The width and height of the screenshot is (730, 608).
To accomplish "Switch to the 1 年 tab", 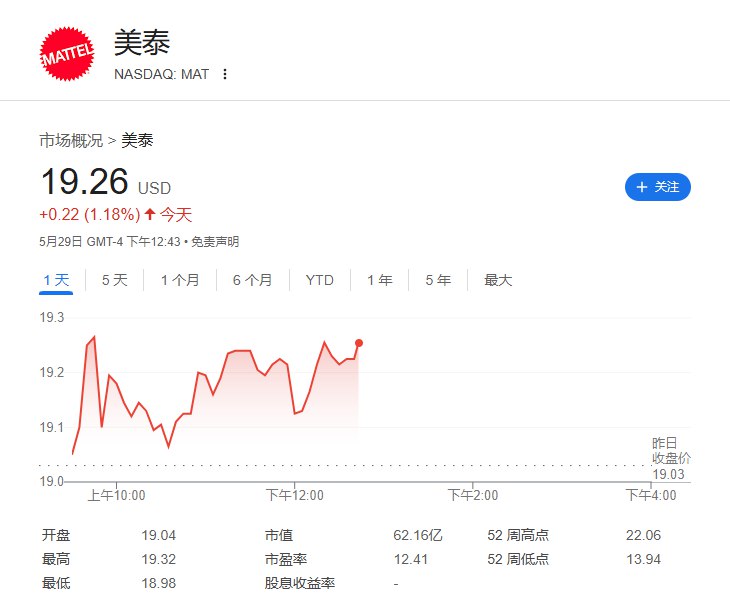I will (x=379, y=280).
